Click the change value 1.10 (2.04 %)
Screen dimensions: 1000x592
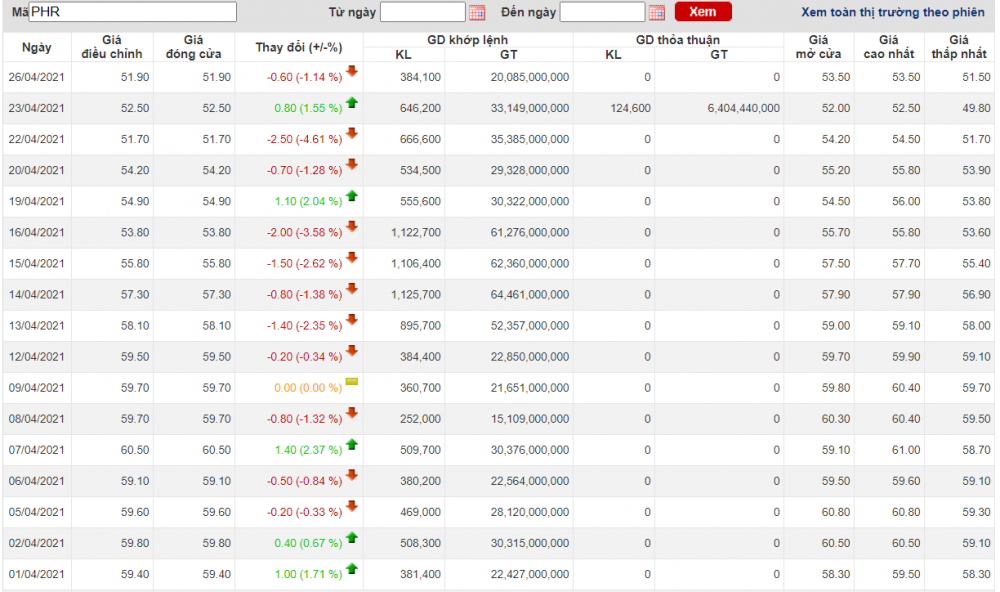[x=308, y=202]
